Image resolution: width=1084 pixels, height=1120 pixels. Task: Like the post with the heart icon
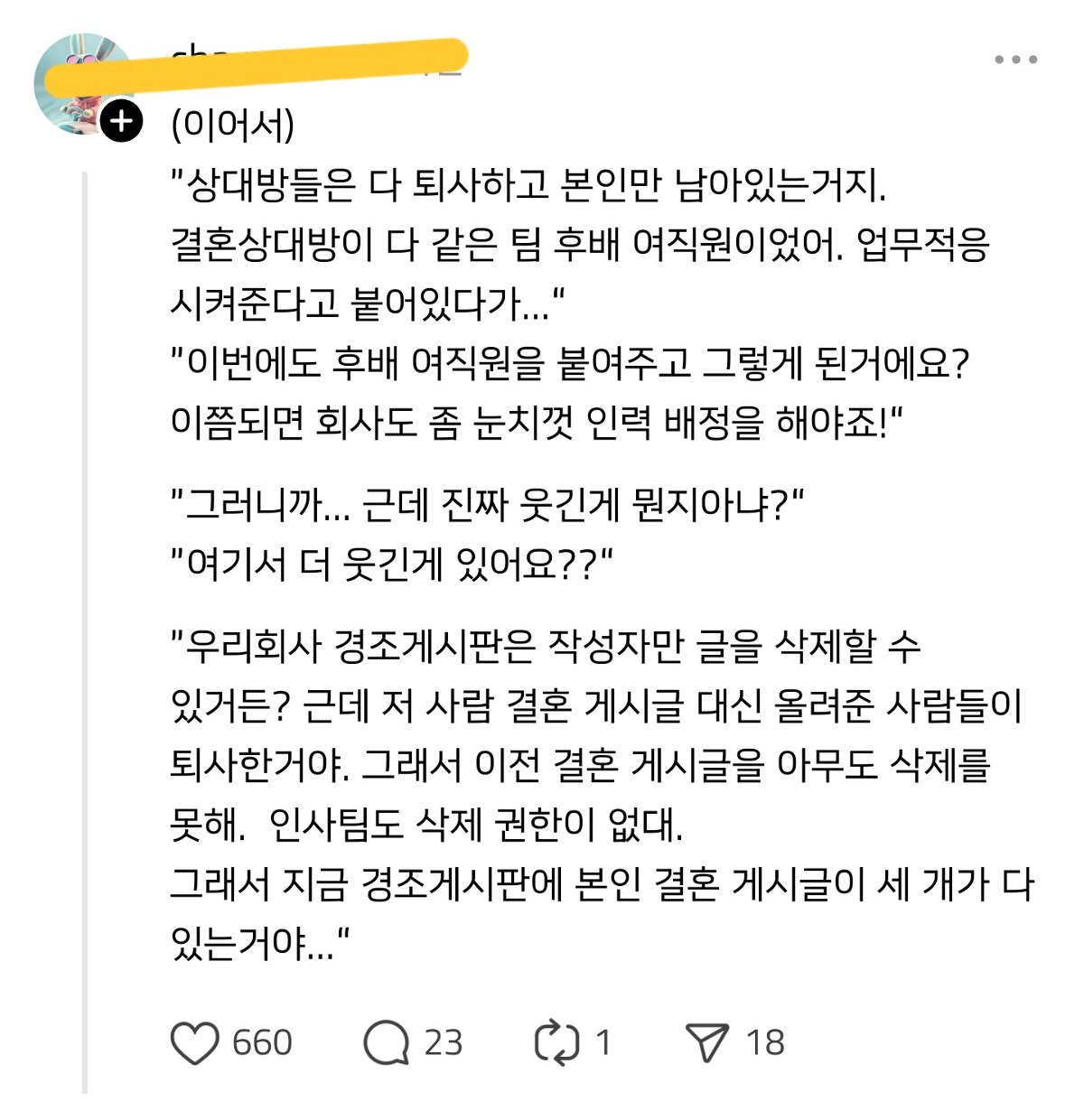(194, 1042)
